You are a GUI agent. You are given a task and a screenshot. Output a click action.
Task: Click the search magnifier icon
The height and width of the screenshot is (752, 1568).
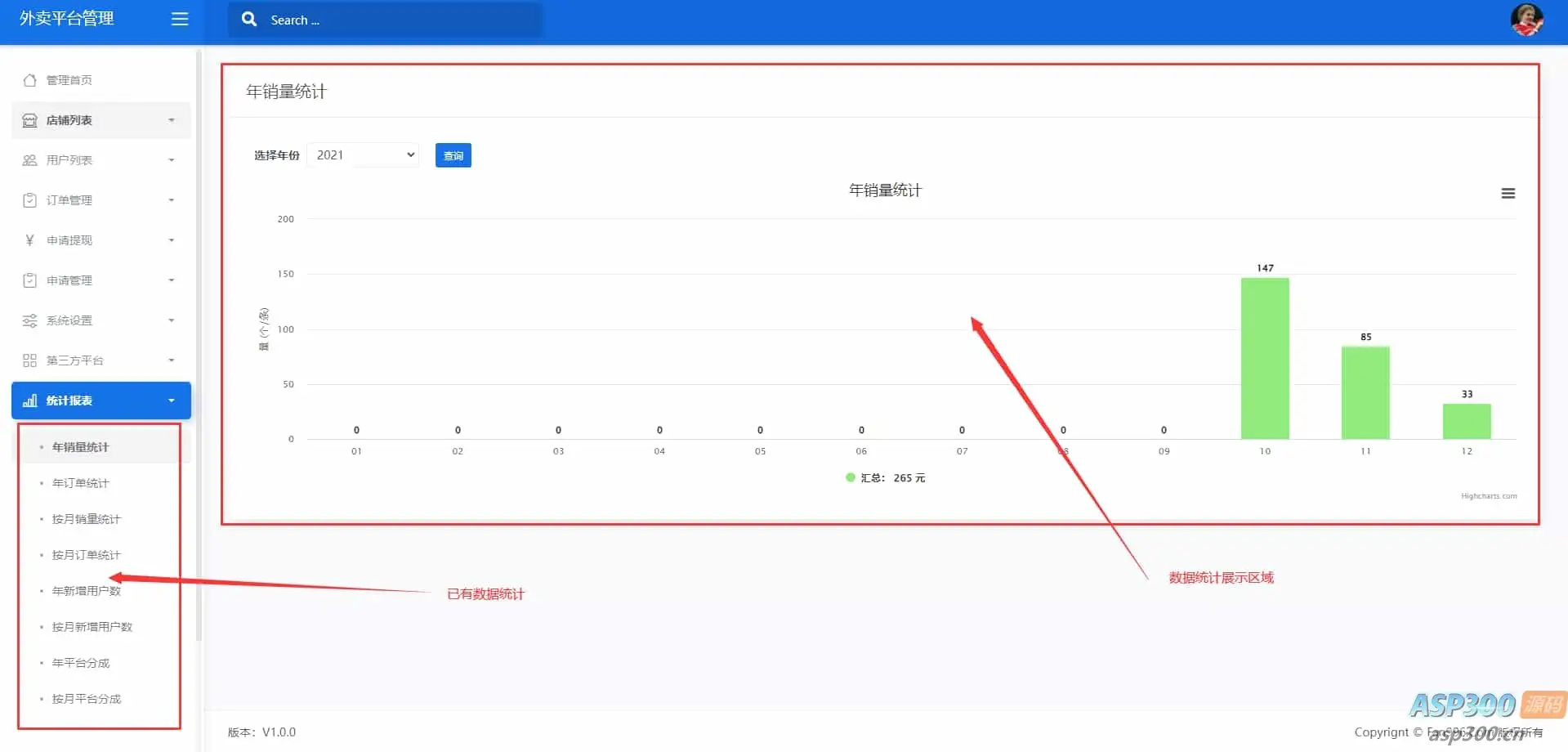tap(249, 19)
